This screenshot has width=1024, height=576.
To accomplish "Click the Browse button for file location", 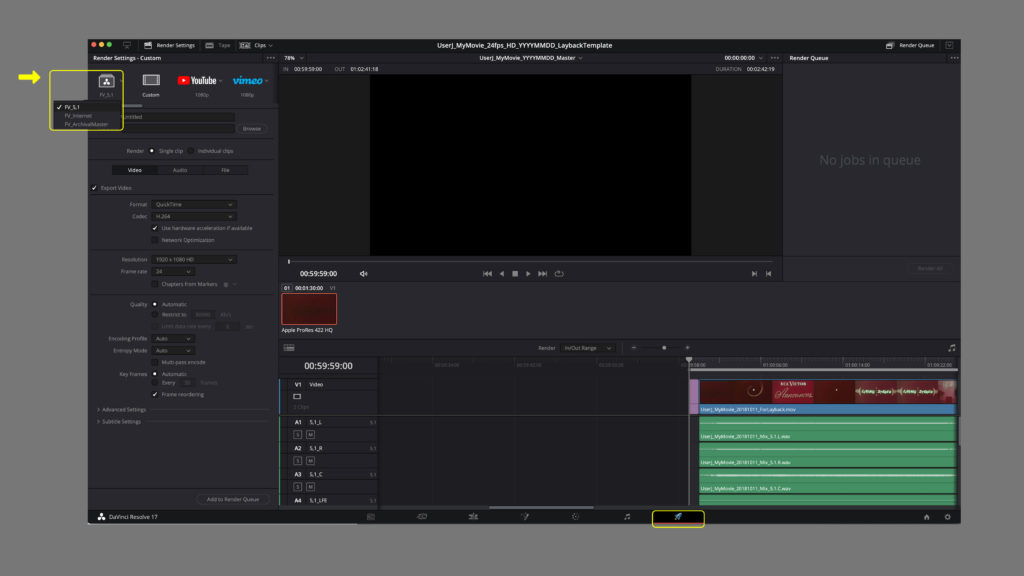I will [x=252, y=129].
